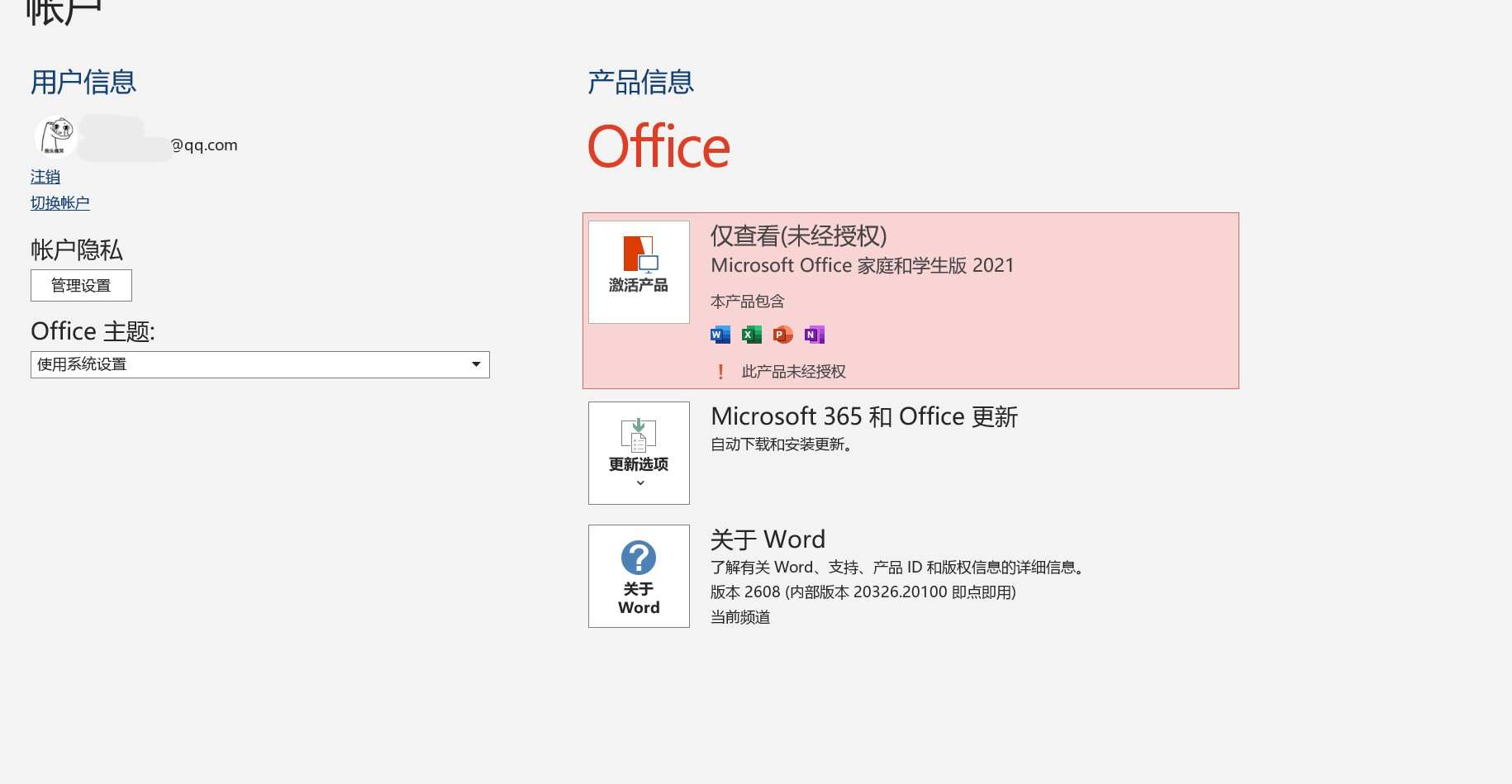Click the user profile avatar picture

56,136
